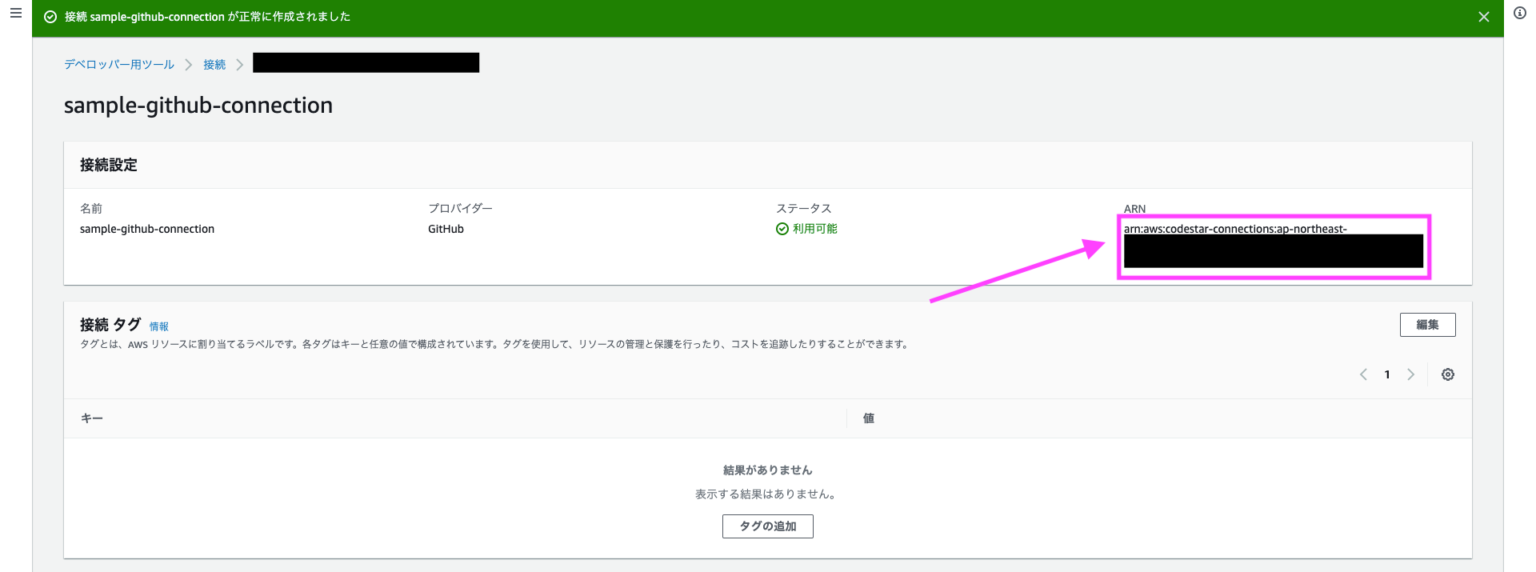Screen dimensions: 1536x572
Task: Go to previous page of tags
Action: point(1363,375)
